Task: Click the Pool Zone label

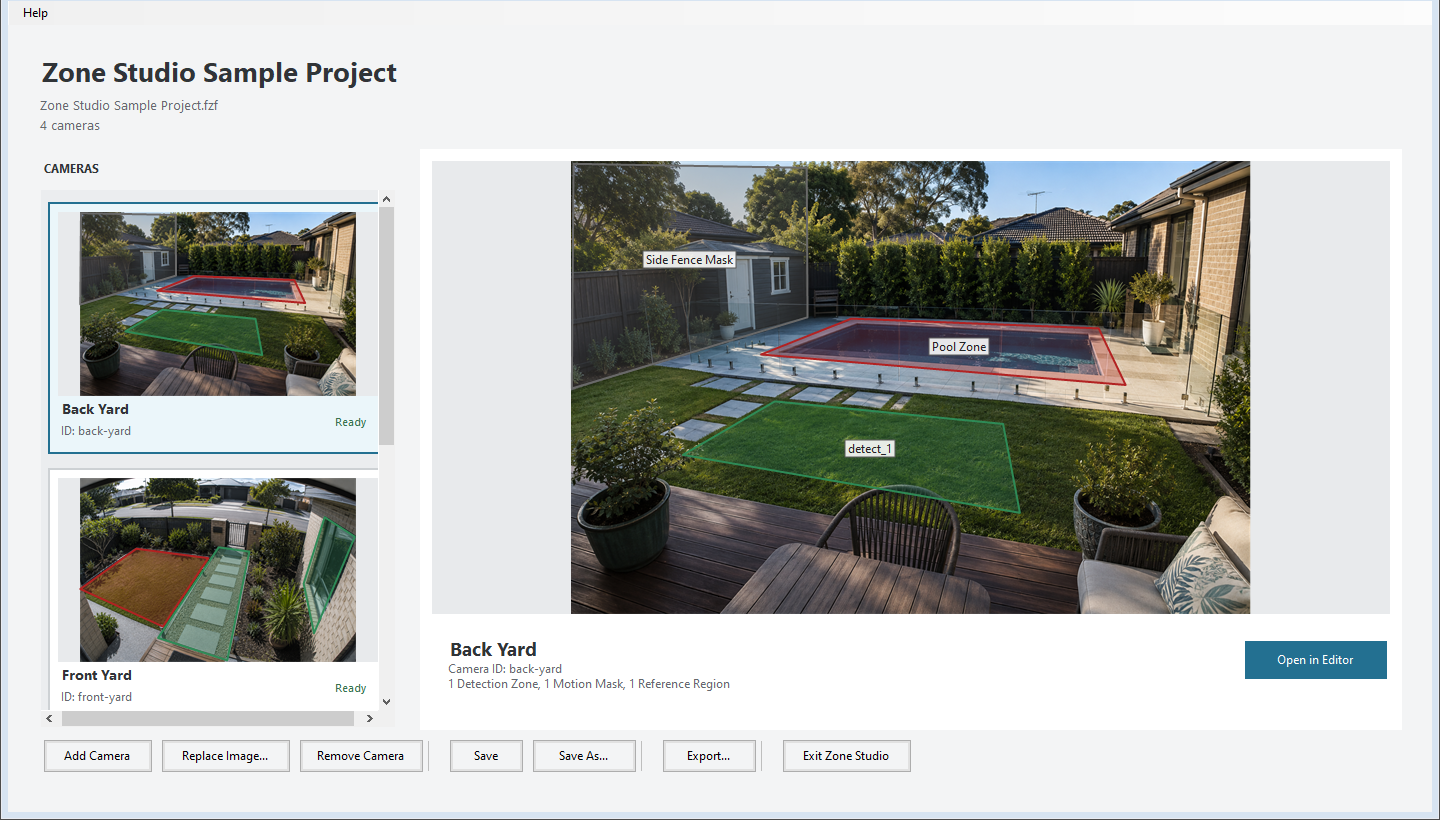Action: pos(959,347)
